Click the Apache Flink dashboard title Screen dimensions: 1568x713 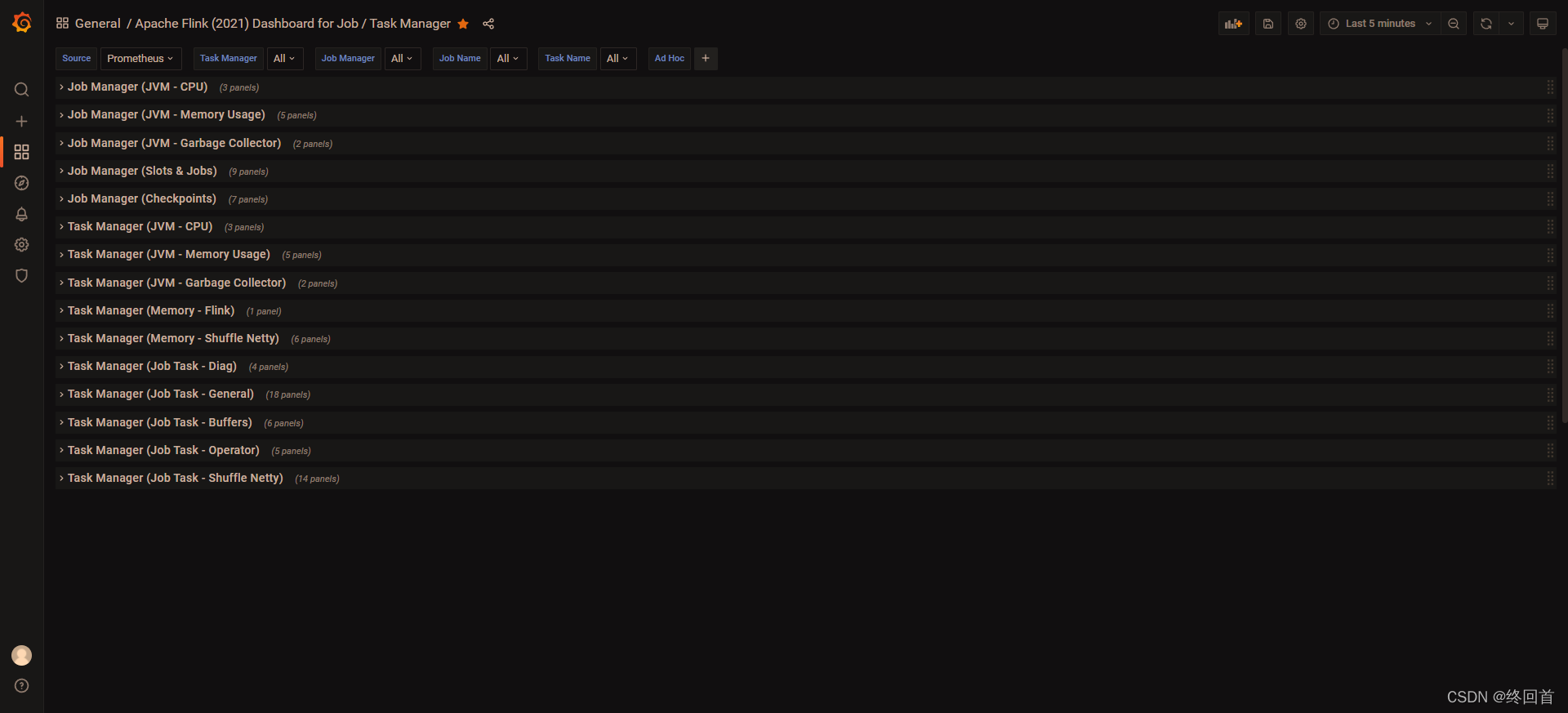292,24
